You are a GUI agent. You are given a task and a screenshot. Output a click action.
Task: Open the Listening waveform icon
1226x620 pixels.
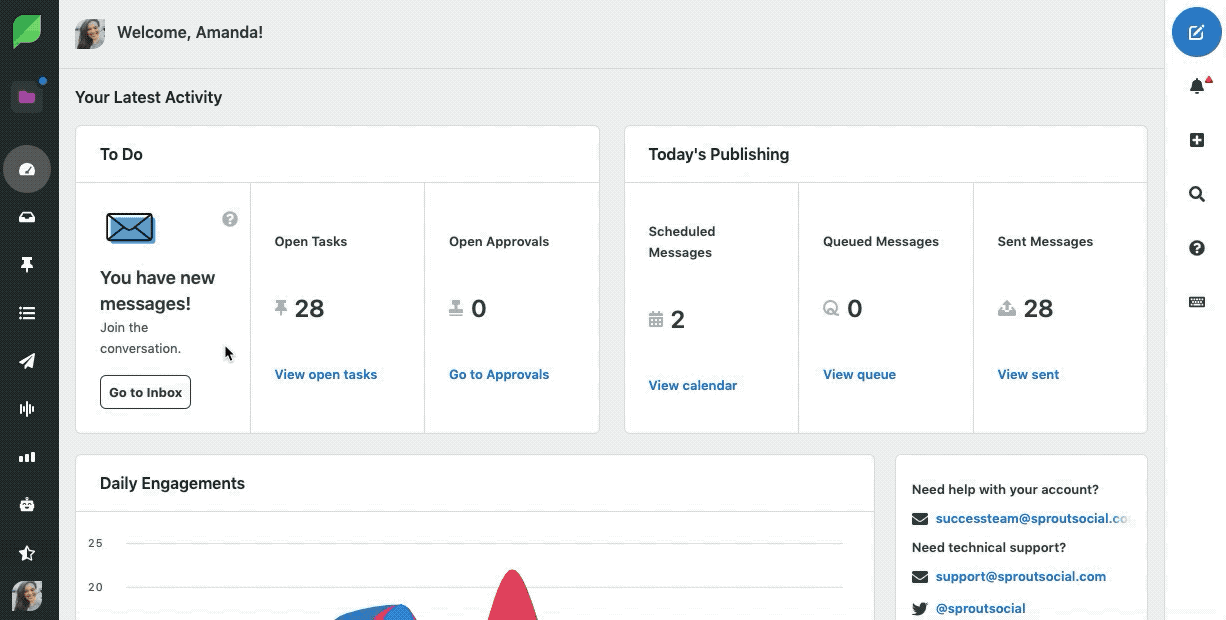[27, 409]
